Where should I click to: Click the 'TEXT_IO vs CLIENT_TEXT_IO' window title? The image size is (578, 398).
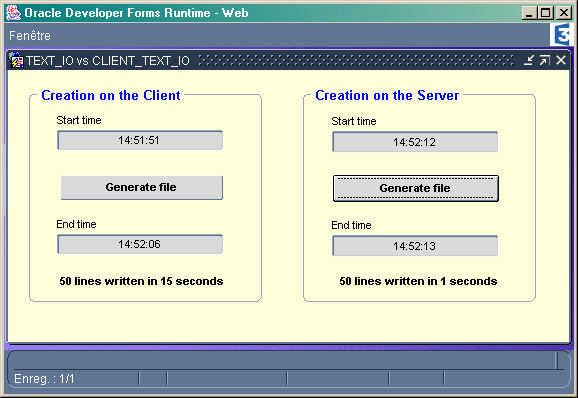(108, 60)
